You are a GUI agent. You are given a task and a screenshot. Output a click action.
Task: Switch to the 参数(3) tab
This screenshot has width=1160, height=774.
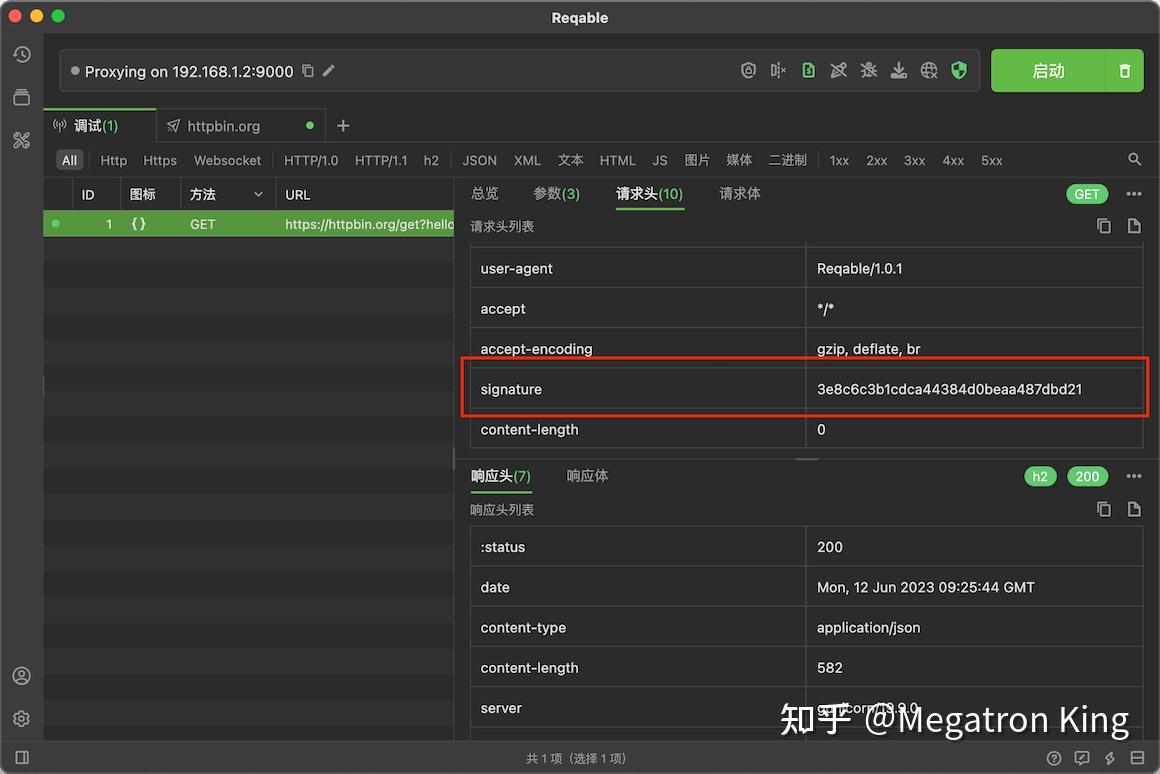(x=556, y=194)
